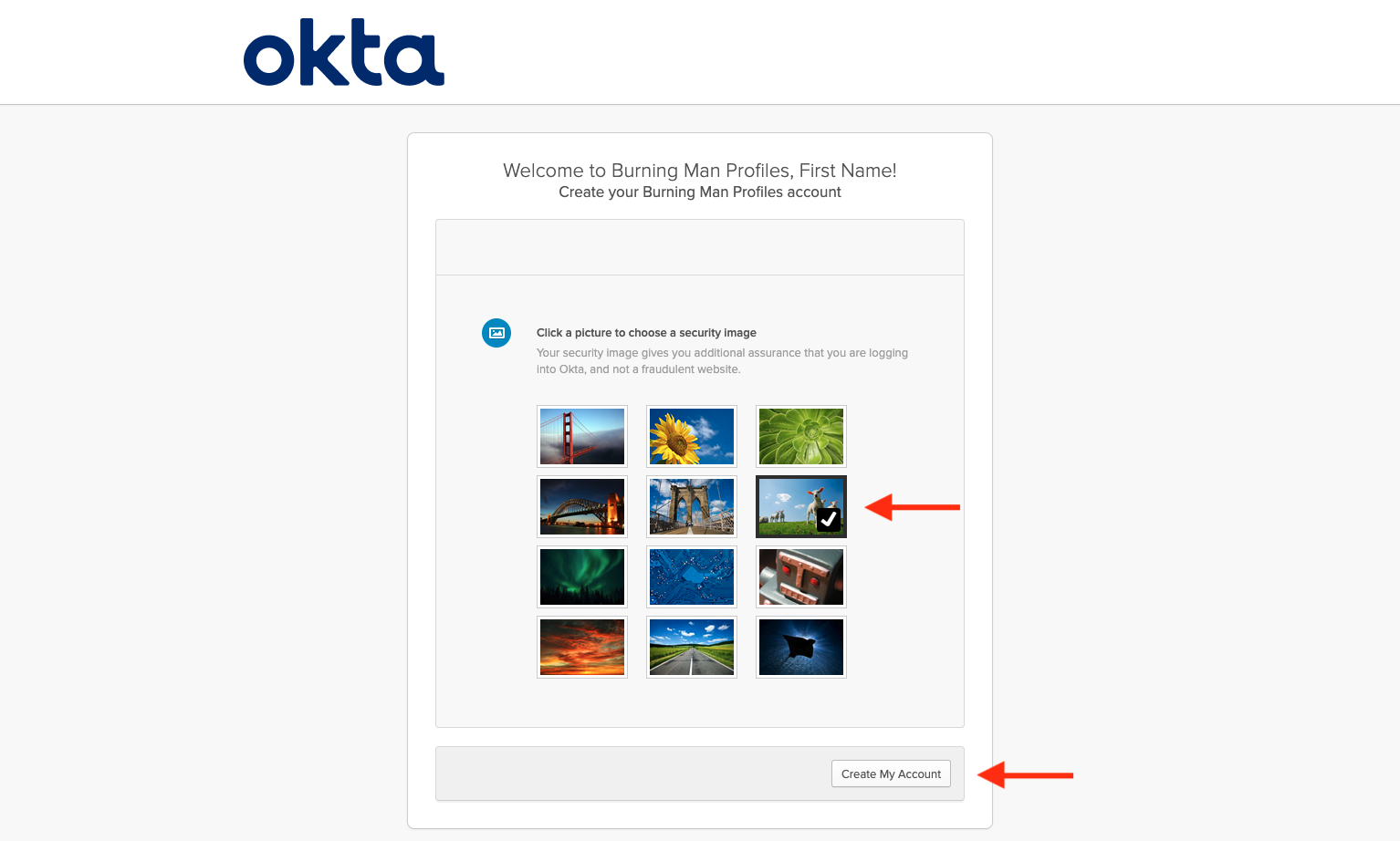Screen dimensions: 1400x841
Task: Click the selected sheep field image
Action: 801,506
